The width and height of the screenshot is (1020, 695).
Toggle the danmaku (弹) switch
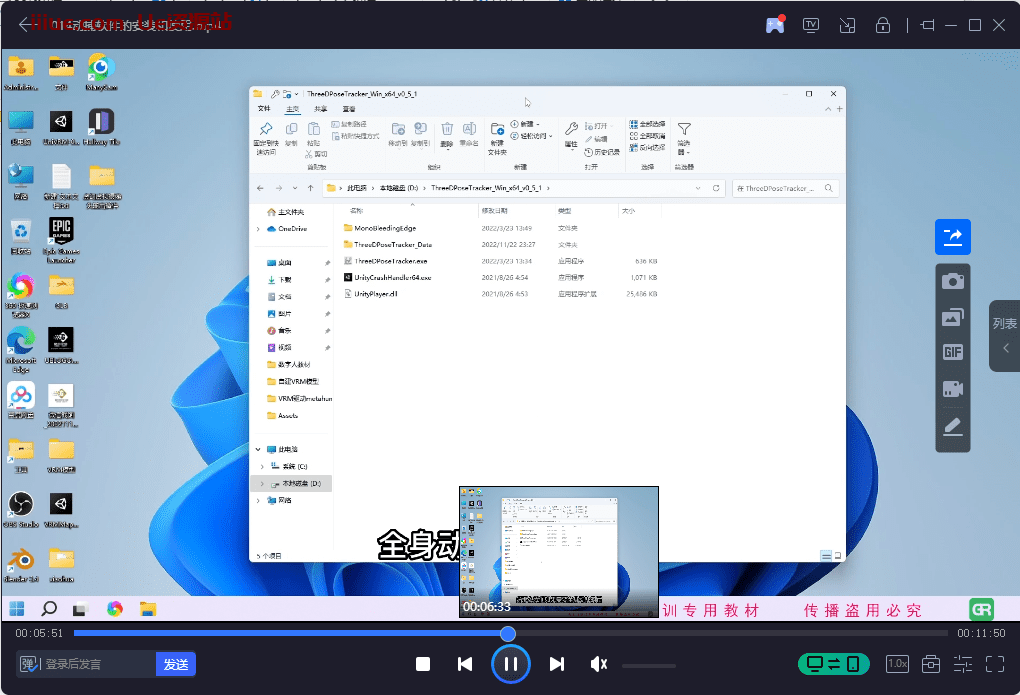click(29, 664)
